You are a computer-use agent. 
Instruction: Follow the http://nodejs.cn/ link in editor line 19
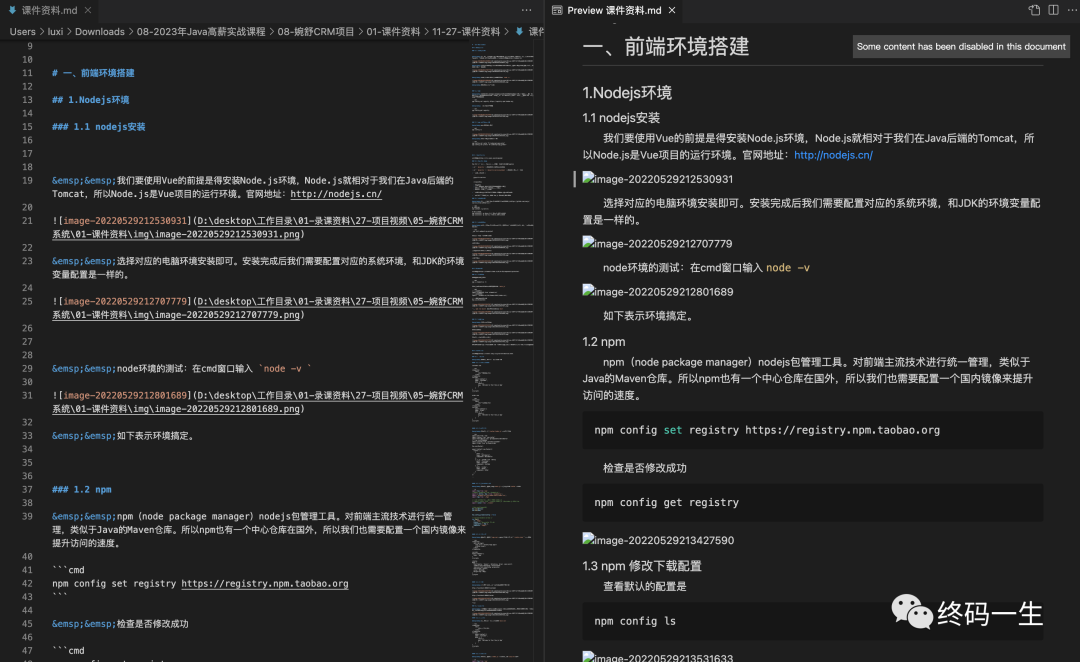[x=336, y=194]
